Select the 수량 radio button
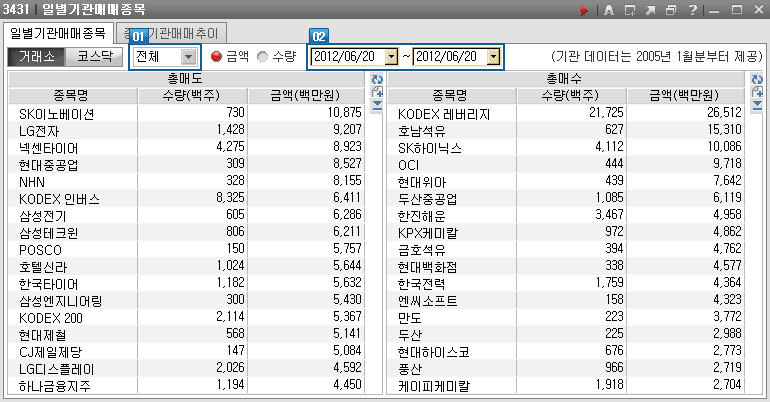 [x=262, y=57]
